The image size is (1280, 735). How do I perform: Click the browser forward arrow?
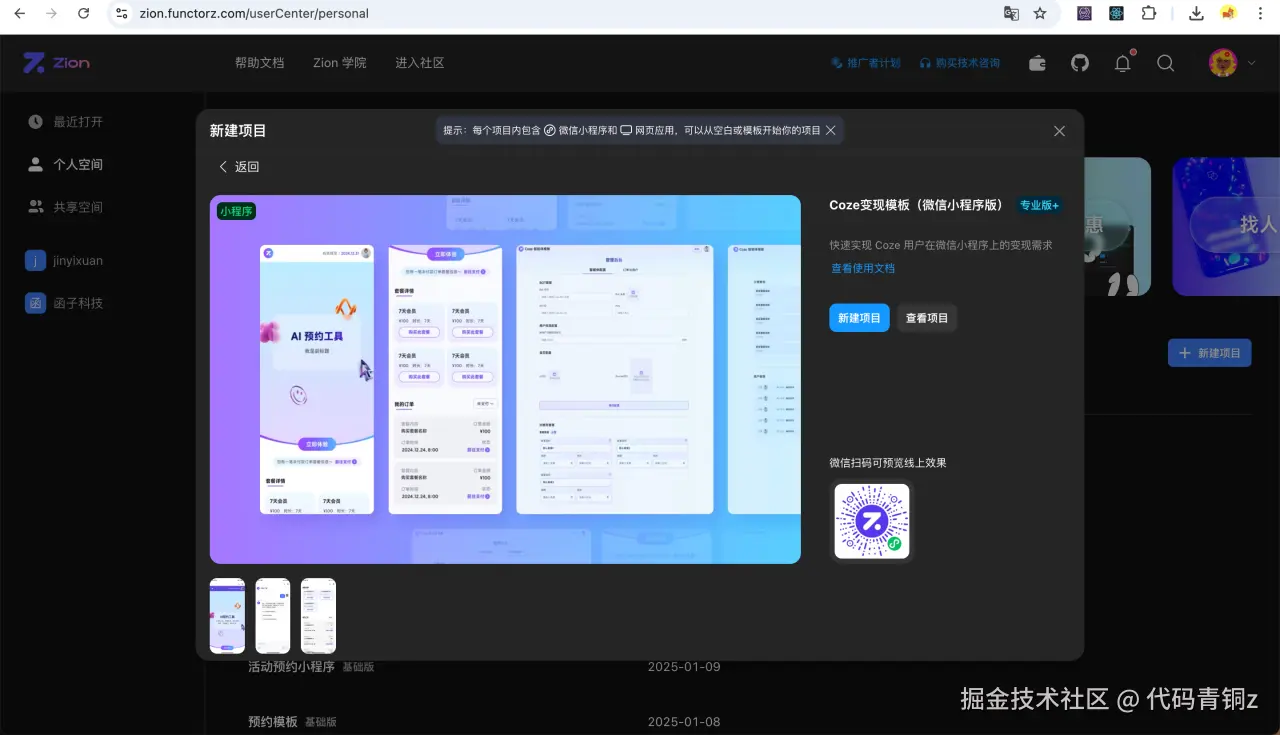click(52, 14)
